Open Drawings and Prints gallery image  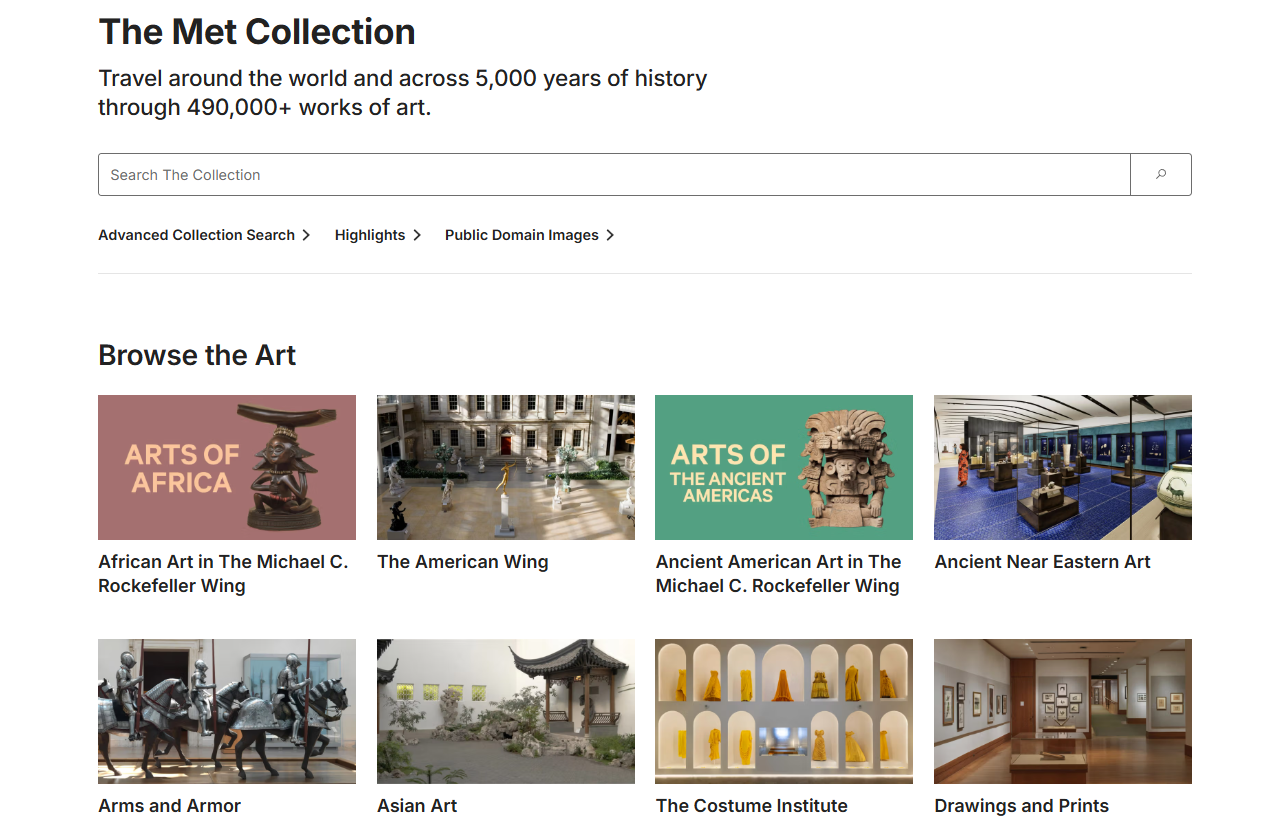click(1063, 711)
